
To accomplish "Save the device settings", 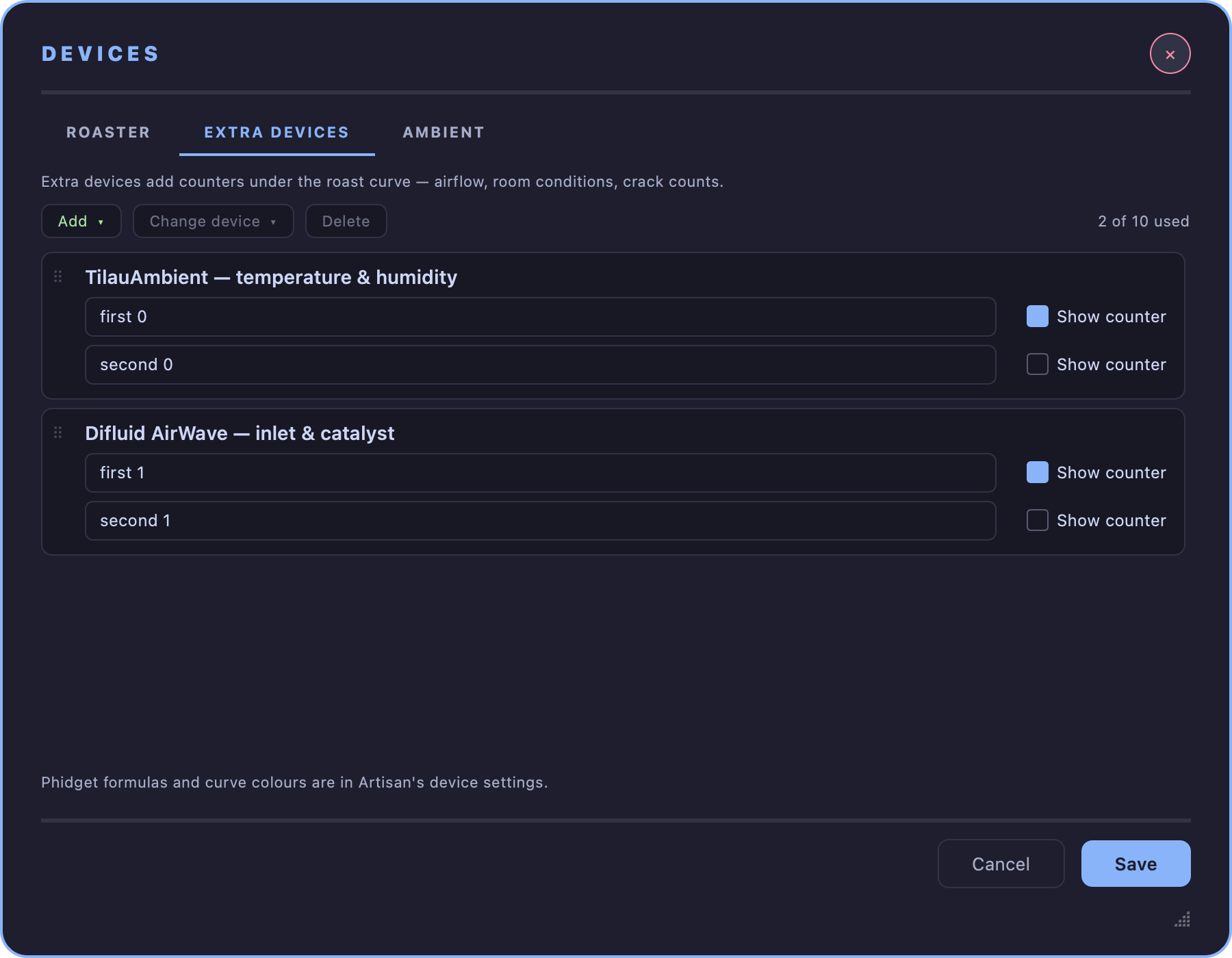I will (x=1135, y=864).
